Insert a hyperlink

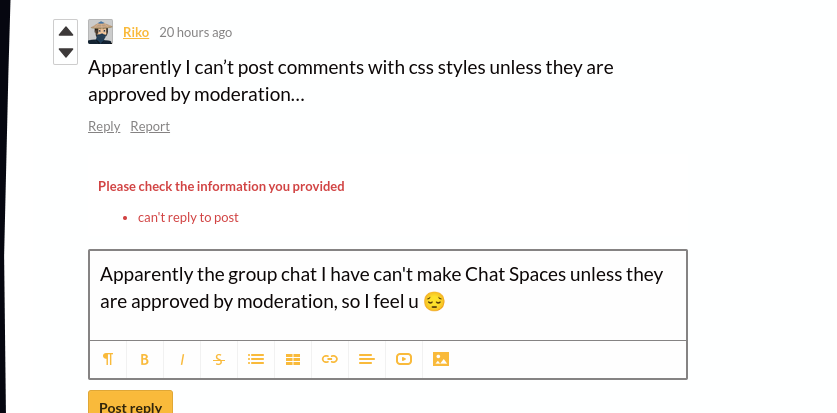329,359
